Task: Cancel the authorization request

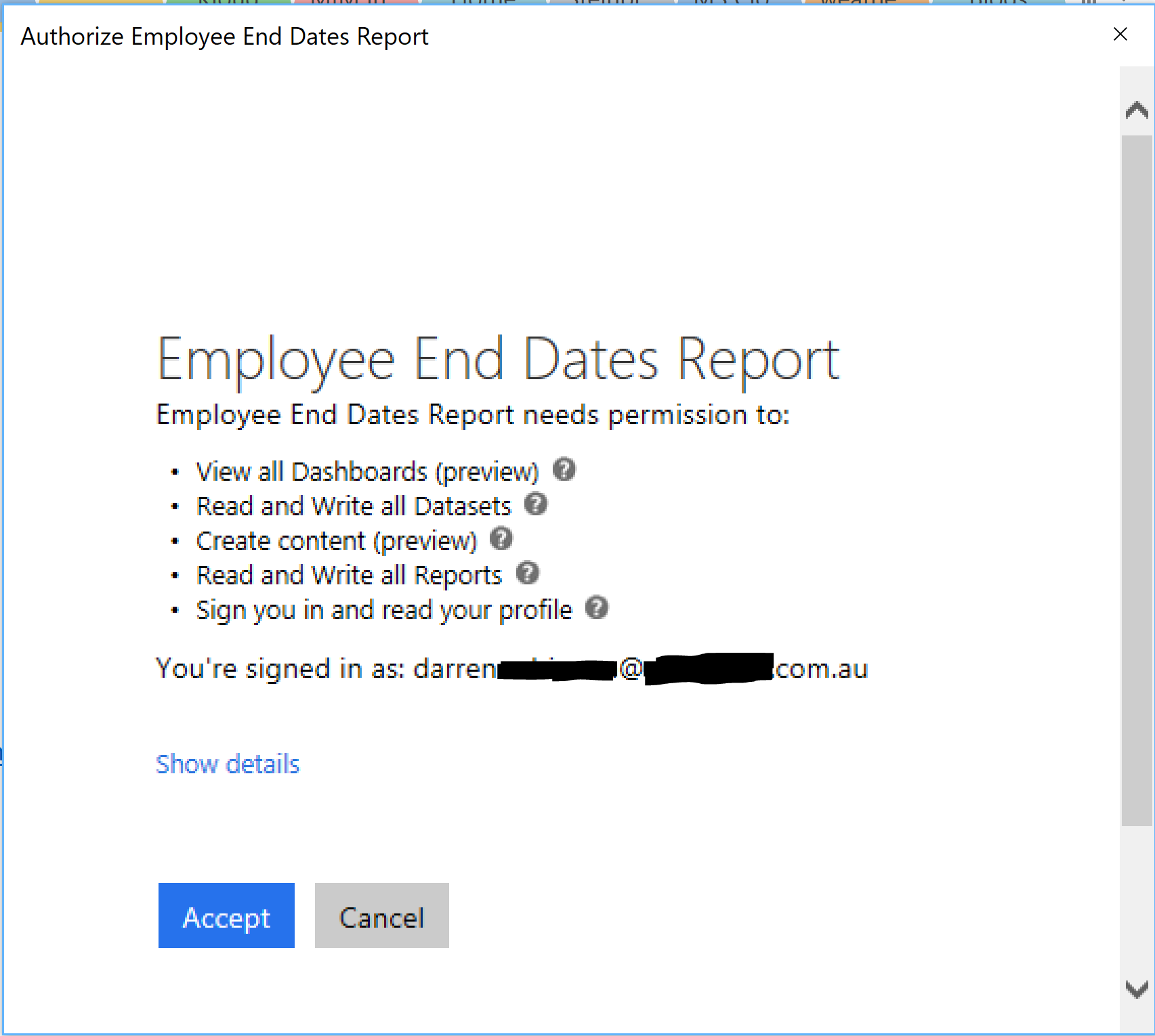Action: tap(381, 915)
